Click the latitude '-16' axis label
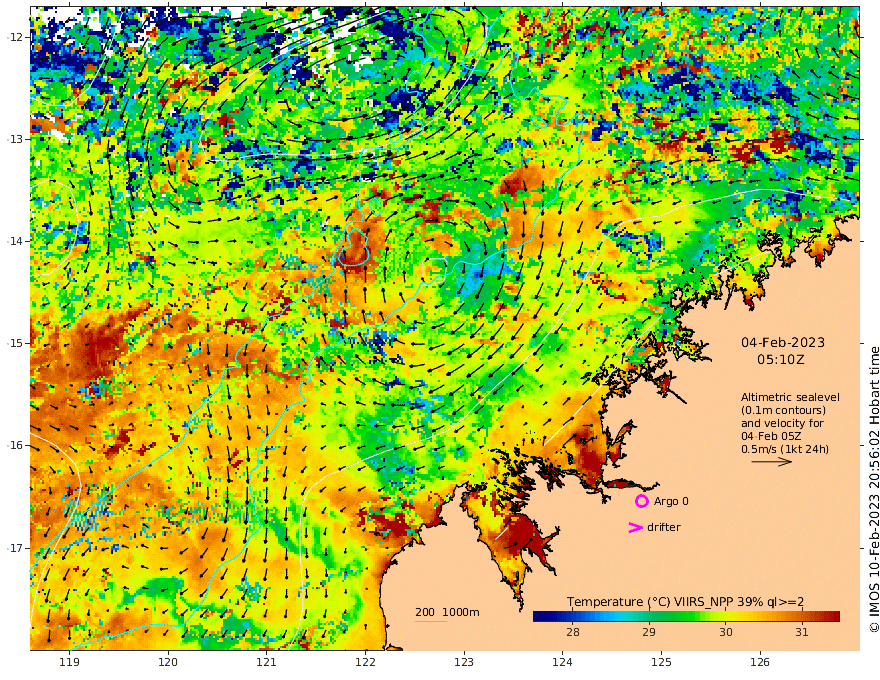 [16, 445]
